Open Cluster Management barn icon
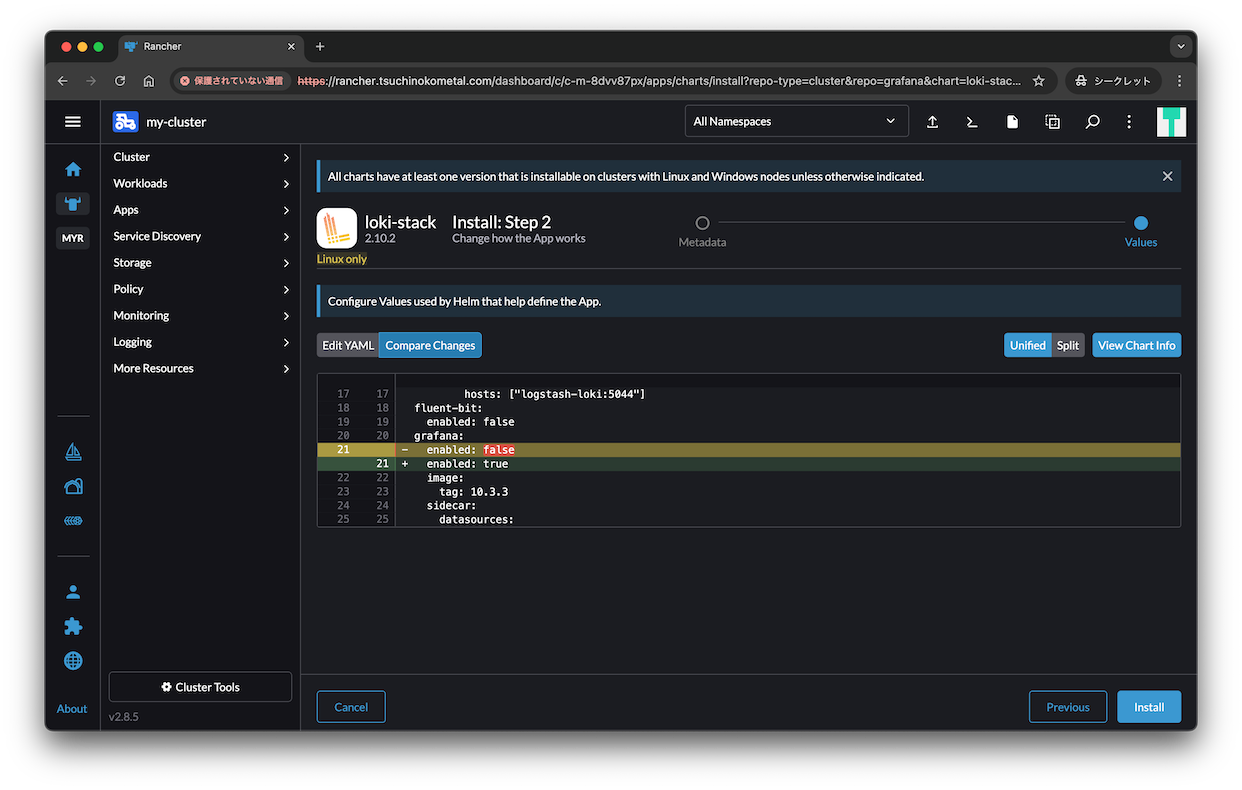1242x790 pixels. pos(73,487)
